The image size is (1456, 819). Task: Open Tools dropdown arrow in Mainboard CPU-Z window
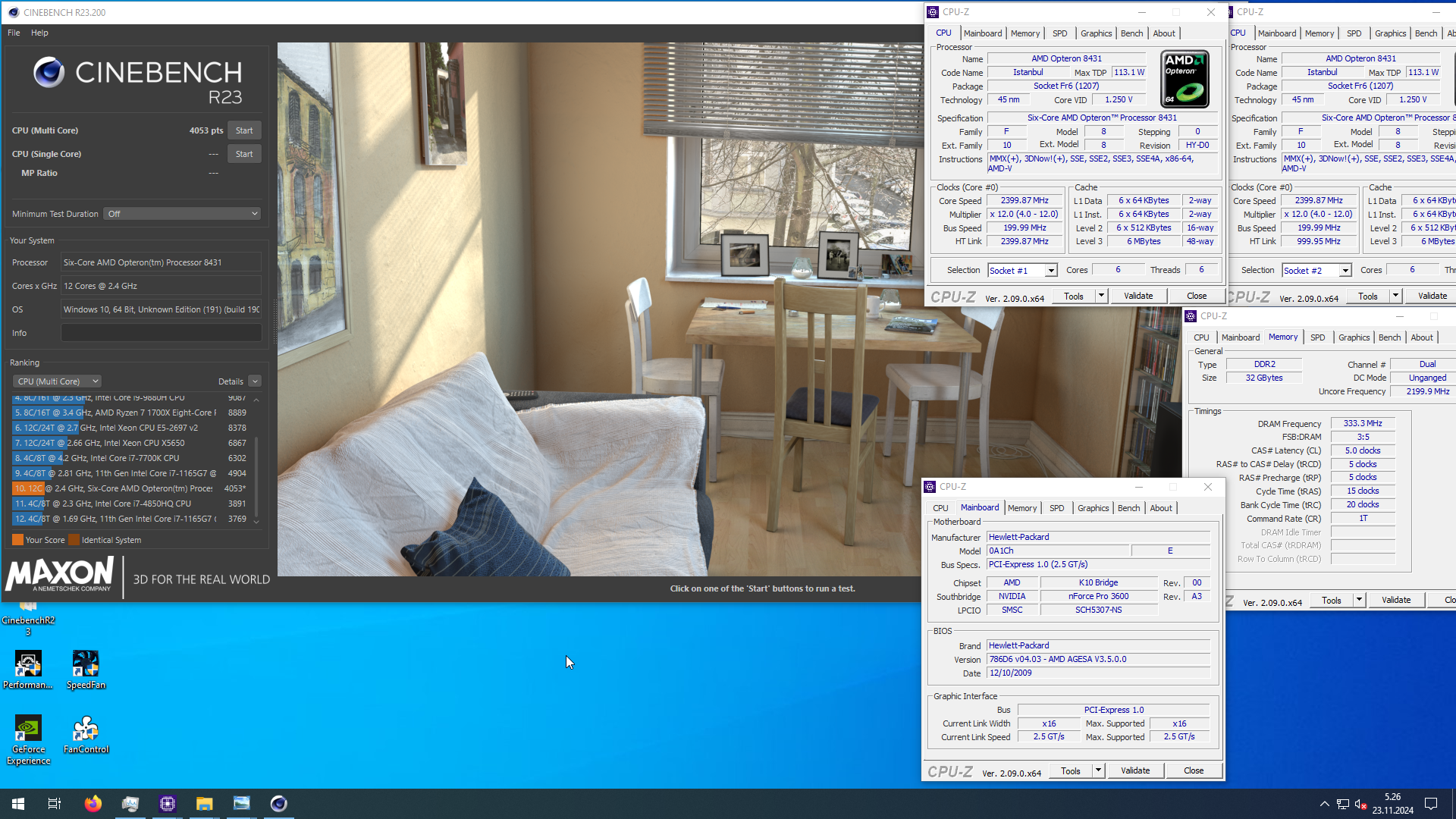(x=1098, y=770)
